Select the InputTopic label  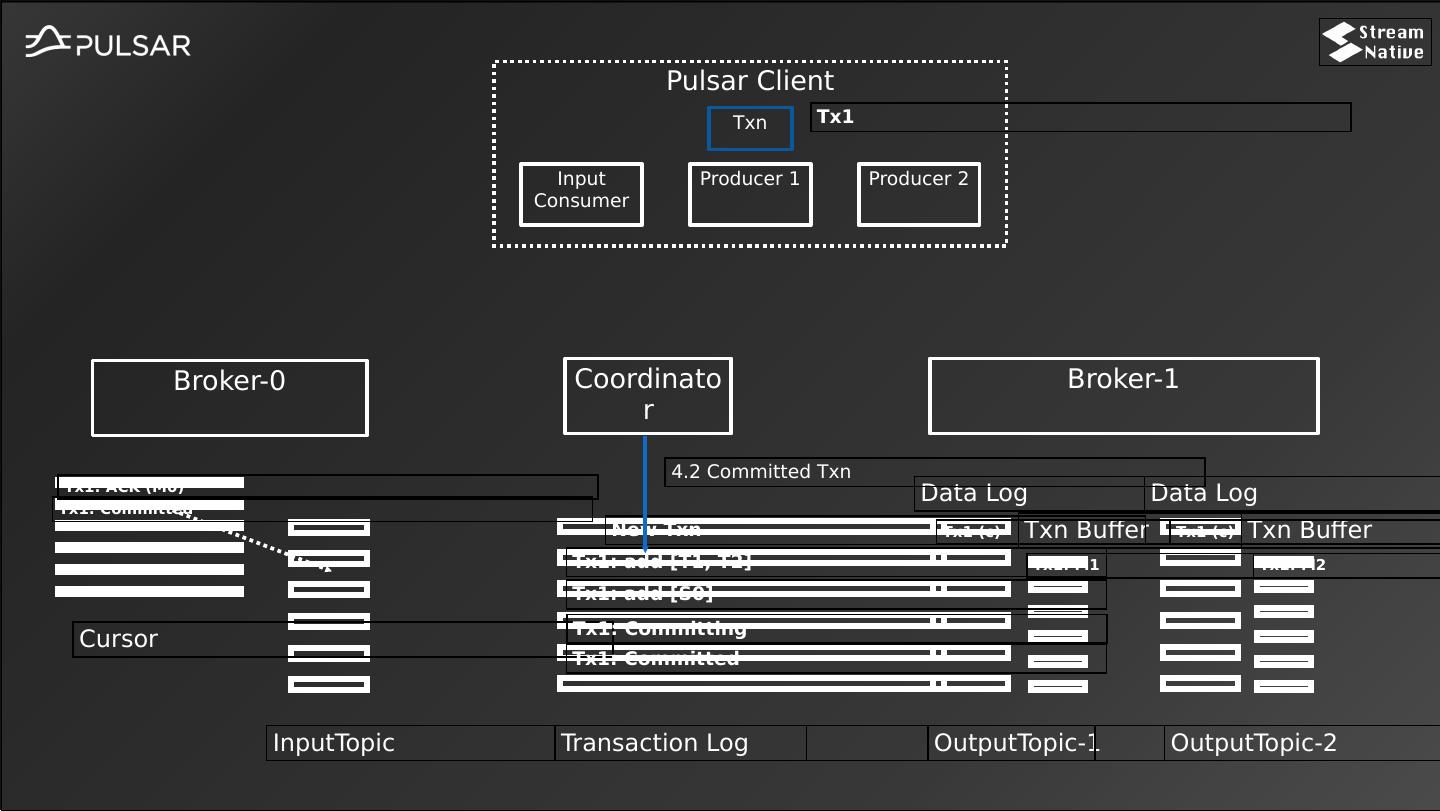(x=334, y=743)
